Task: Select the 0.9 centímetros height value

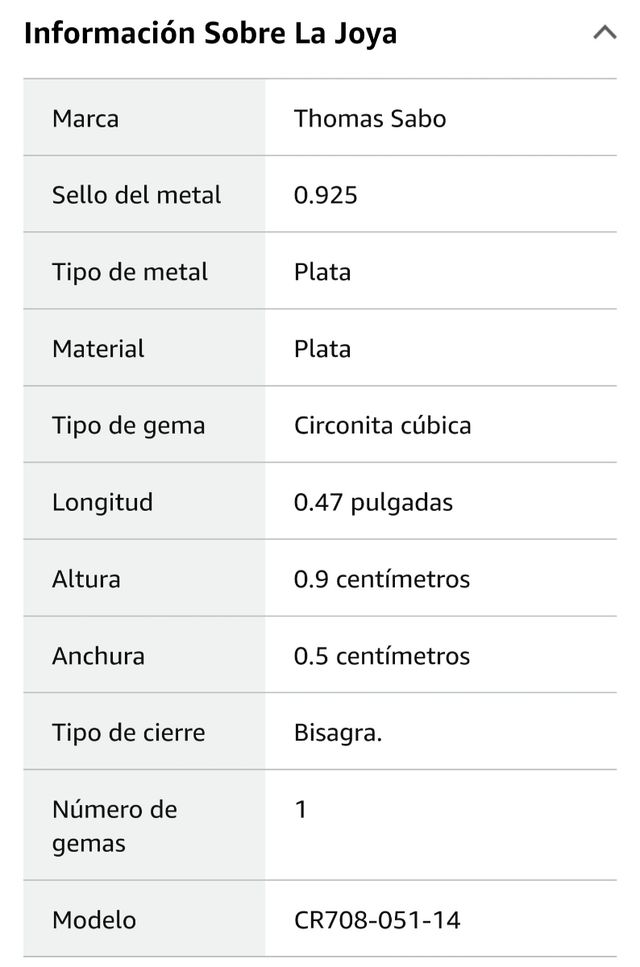Action: pyautogui.click(x=381, y=578)
